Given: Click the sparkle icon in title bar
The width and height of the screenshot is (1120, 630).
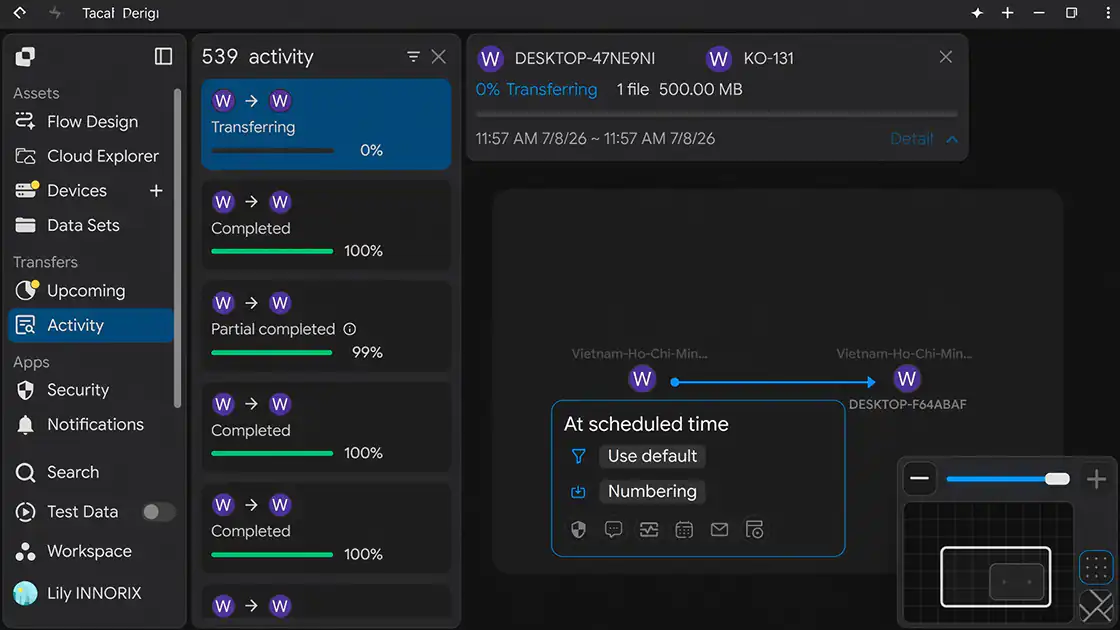Looking at the screenshot, I should coord(977,13).
